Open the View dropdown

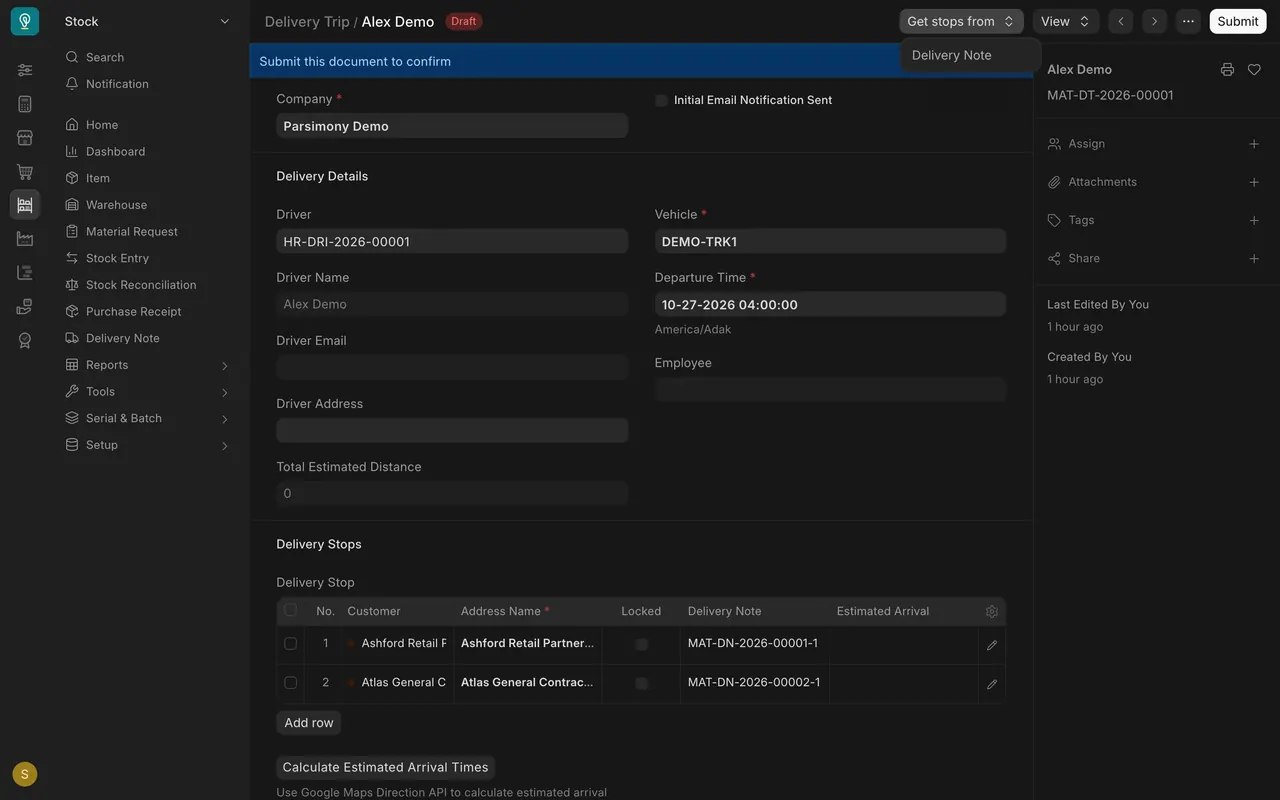tap(1066, 21)
